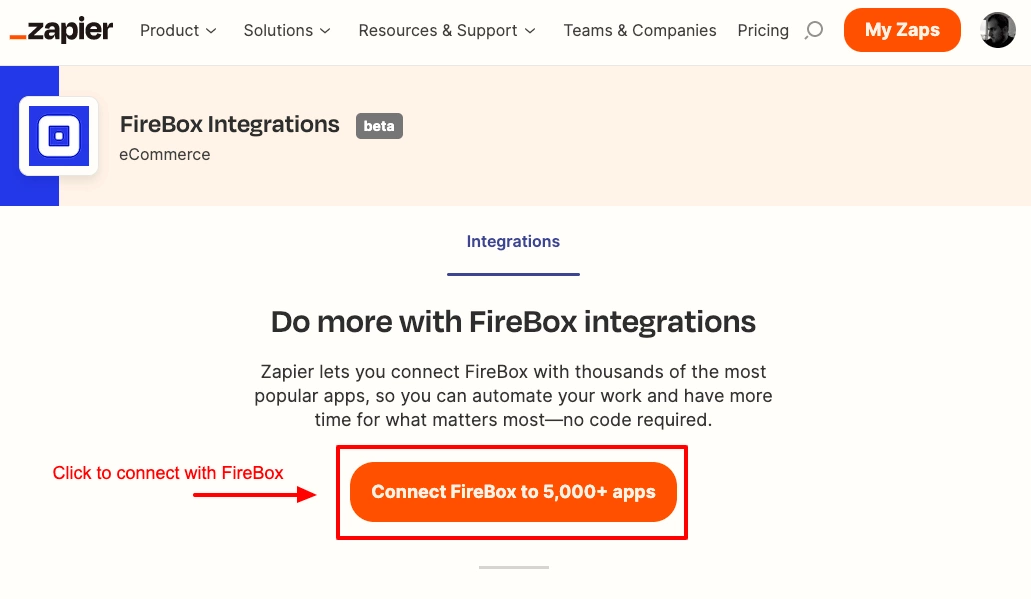This screenshot has width=1031, height=599.
Task: Click the FireBox app logo icon
Action: 59,136
